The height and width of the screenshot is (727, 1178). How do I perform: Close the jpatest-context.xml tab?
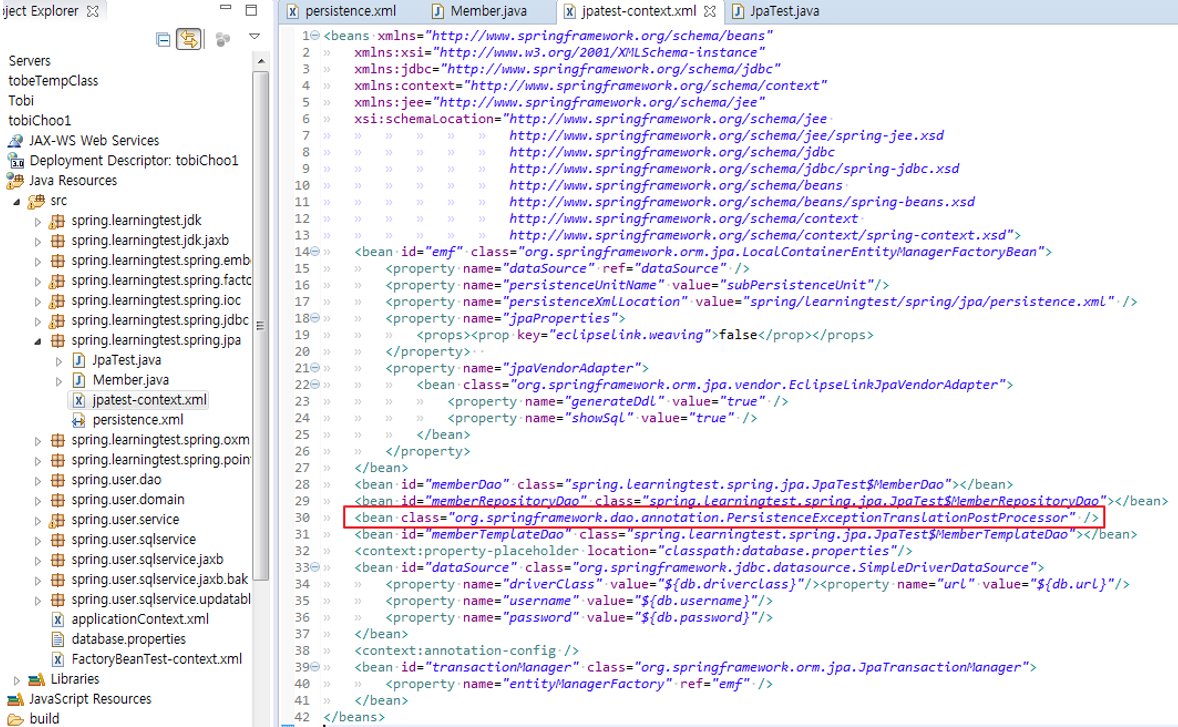point(710,11)
